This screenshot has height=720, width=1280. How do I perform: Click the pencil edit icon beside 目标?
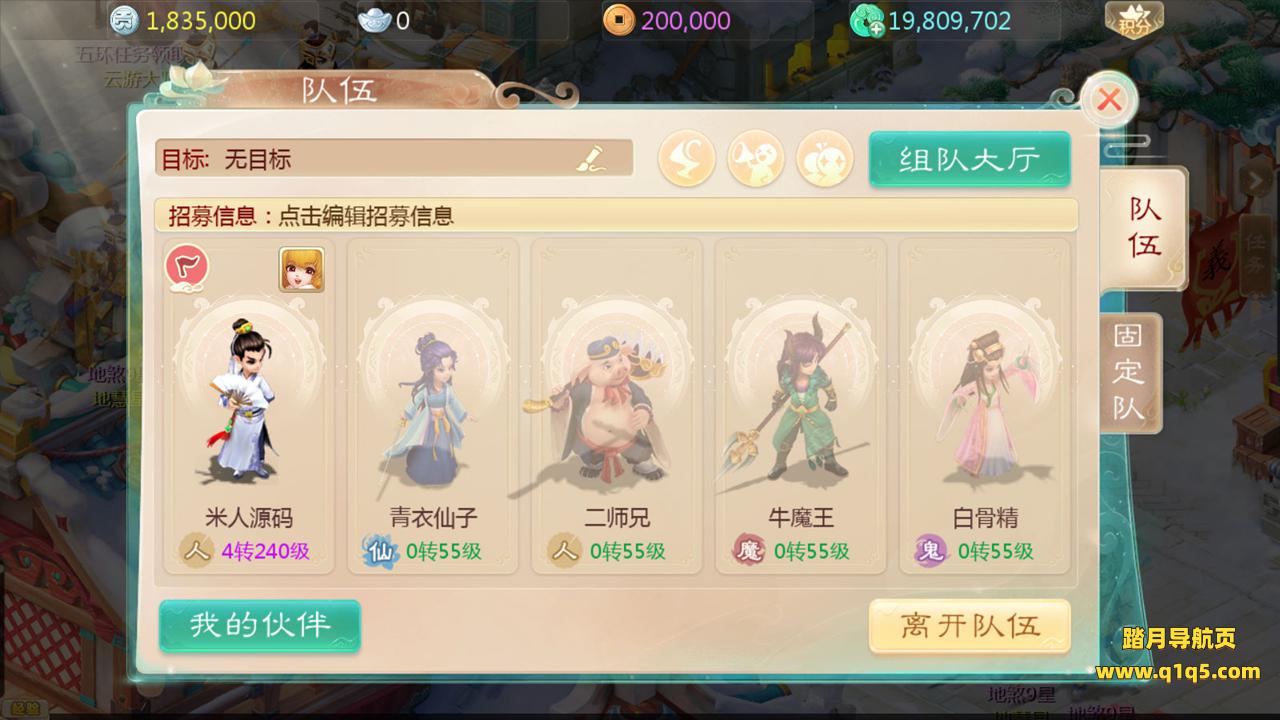[590, 158]
